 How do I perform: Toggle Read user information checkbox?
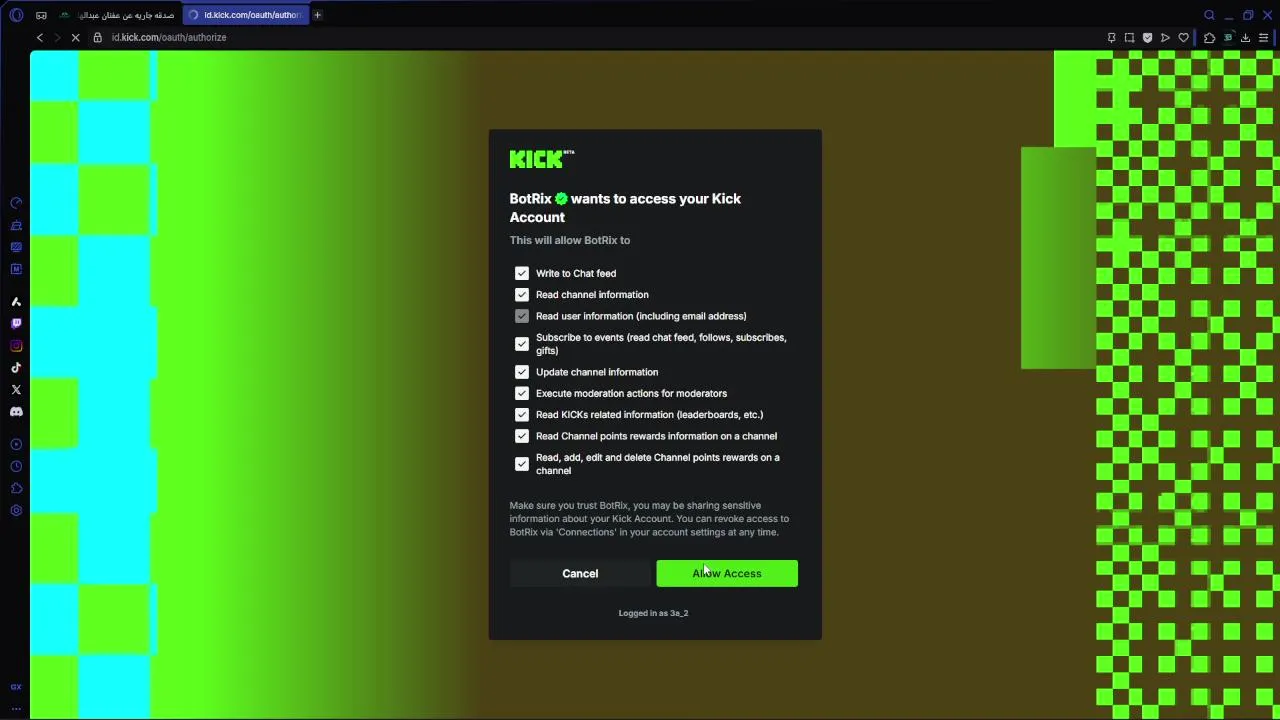pos(522,316)
